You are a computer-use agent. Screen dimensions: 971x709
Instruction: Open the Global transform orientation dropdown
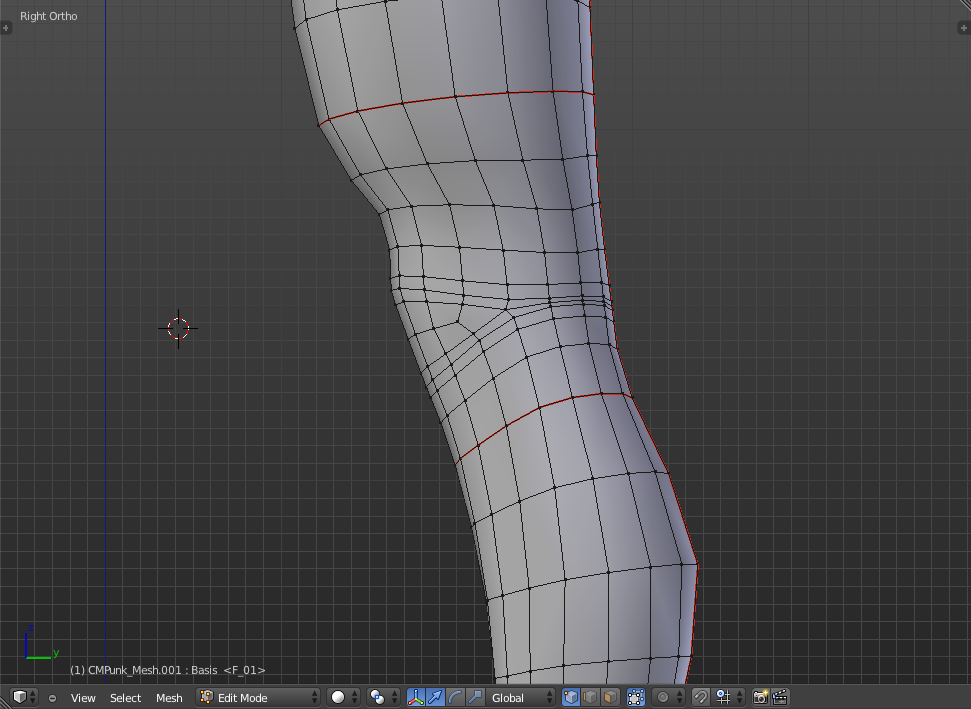coord(520,697)
